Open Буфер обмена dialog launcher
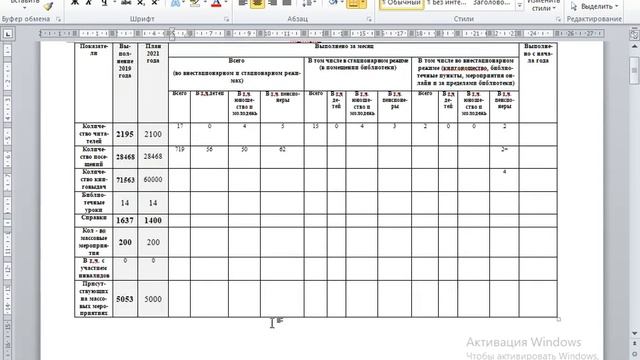The height and width of the screenshot is (360, 640). pos(58,19)
